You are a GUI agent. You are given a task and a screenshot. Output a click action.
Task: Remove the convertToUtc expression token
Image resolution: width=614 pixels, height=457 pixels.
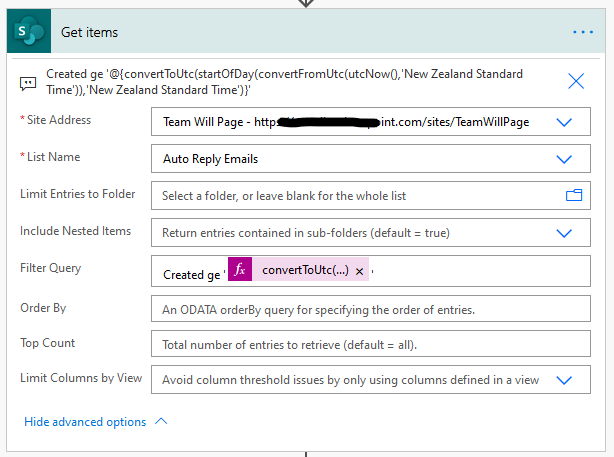tap(359, 271)
